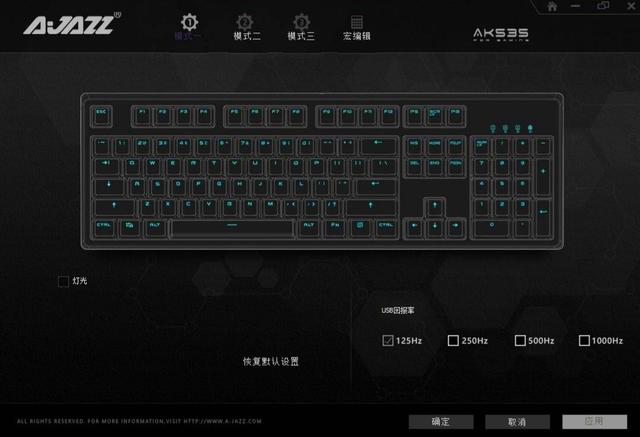Select the up arrow key on diagram
Screen dimensions: 640x437
point(435,208)
